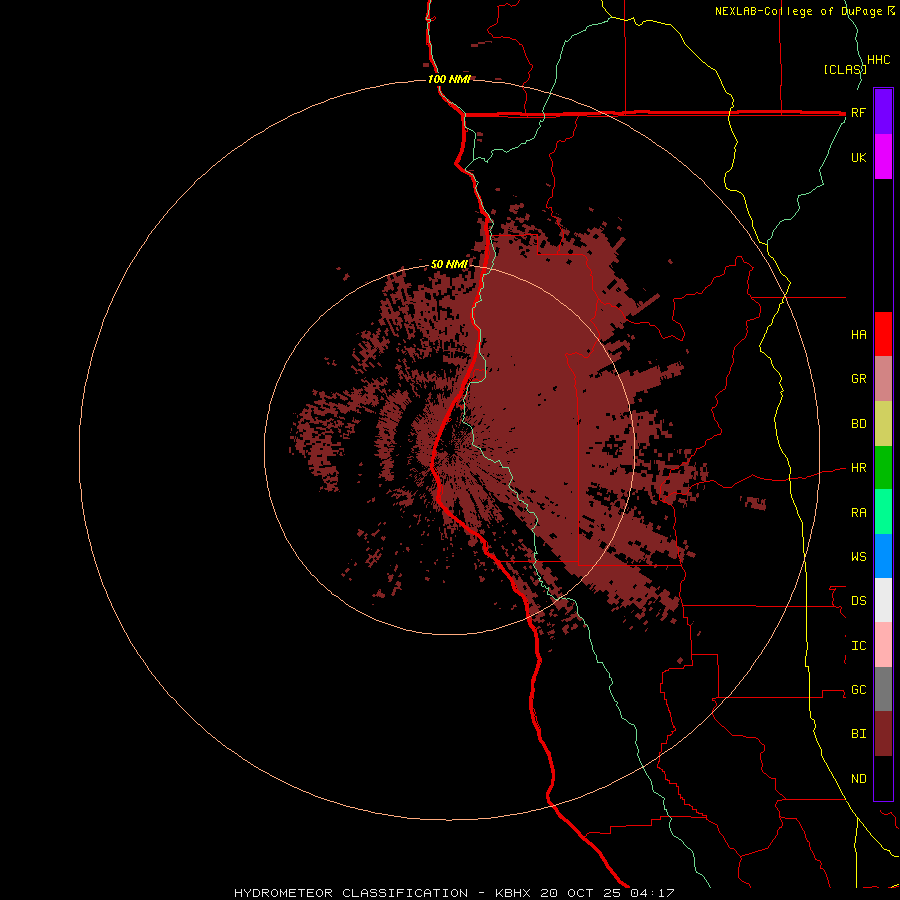Click the GC legend label

[858, 689]
